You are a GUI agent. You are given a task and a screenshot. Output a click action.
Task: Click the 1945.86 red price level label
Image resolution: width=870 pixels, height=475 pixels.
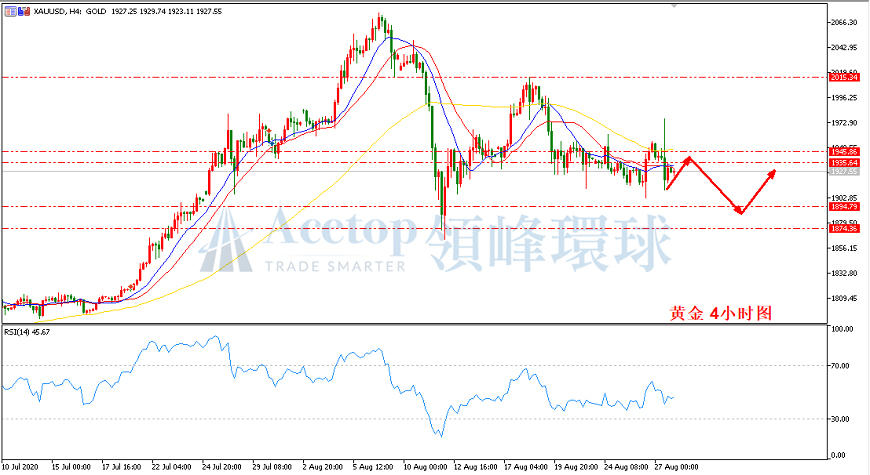coord(844,151)
